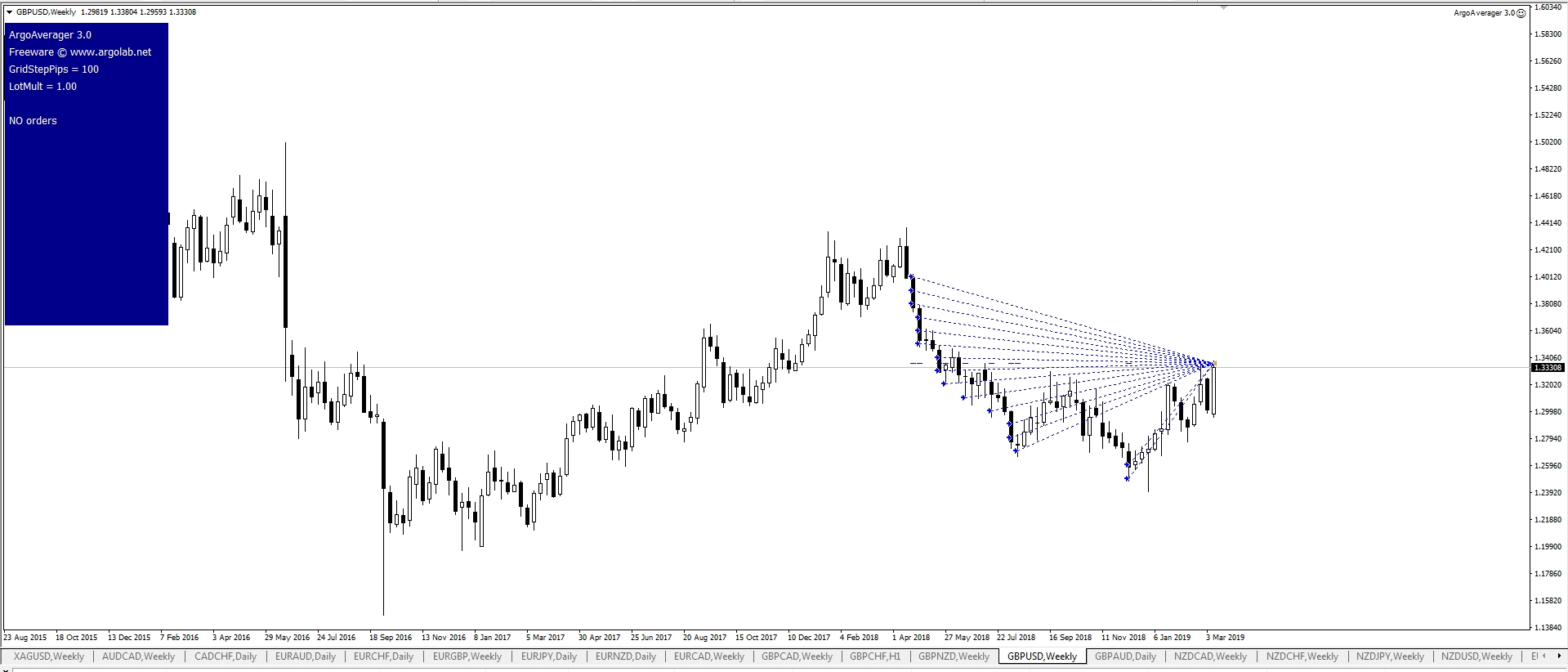Open the EURAUD,Daily chart tab
This screenshot has height=672, width=1568.
coord(305,656)
